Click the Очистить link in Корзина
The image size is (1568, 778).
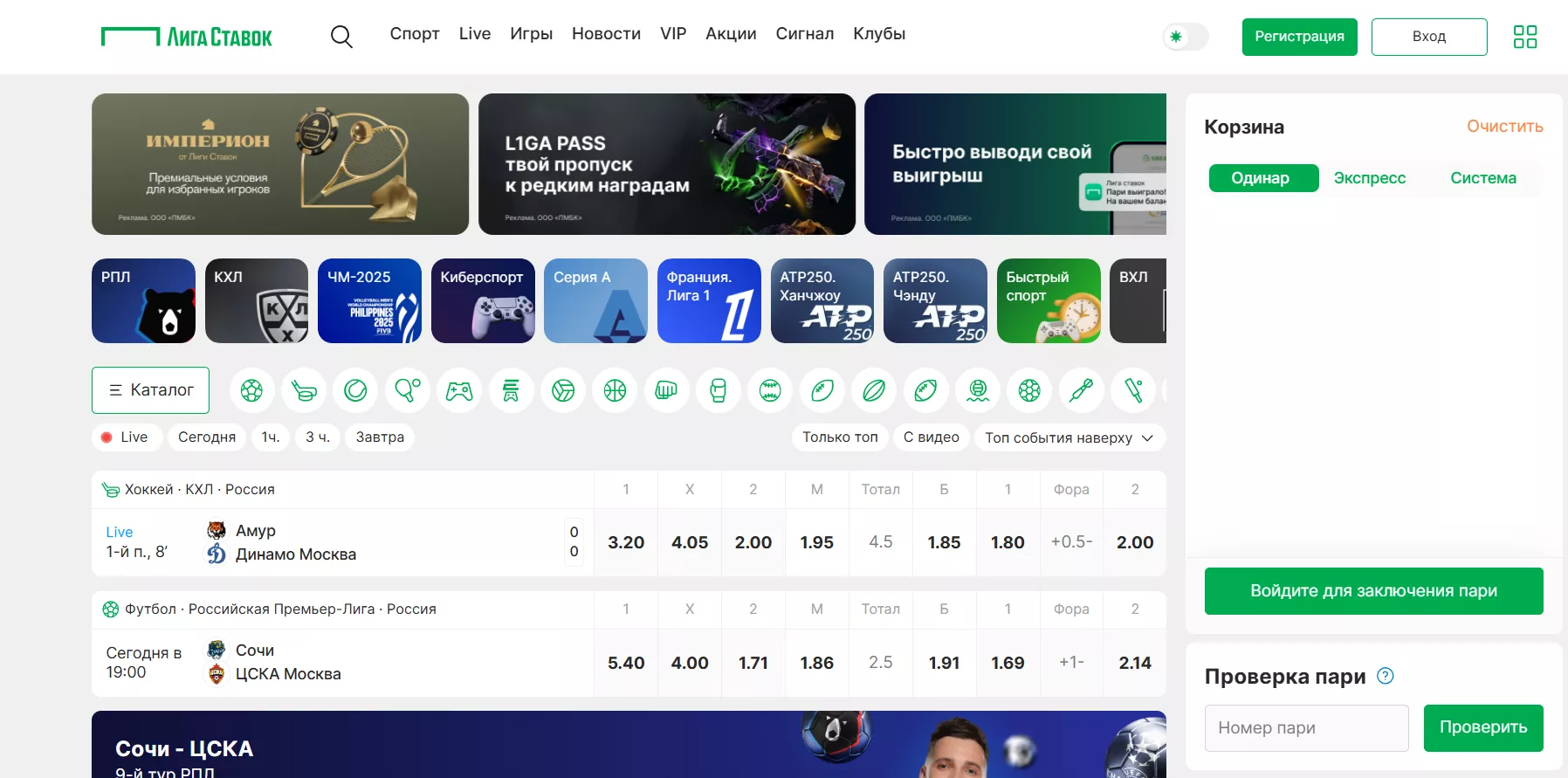pos(1505,127)
